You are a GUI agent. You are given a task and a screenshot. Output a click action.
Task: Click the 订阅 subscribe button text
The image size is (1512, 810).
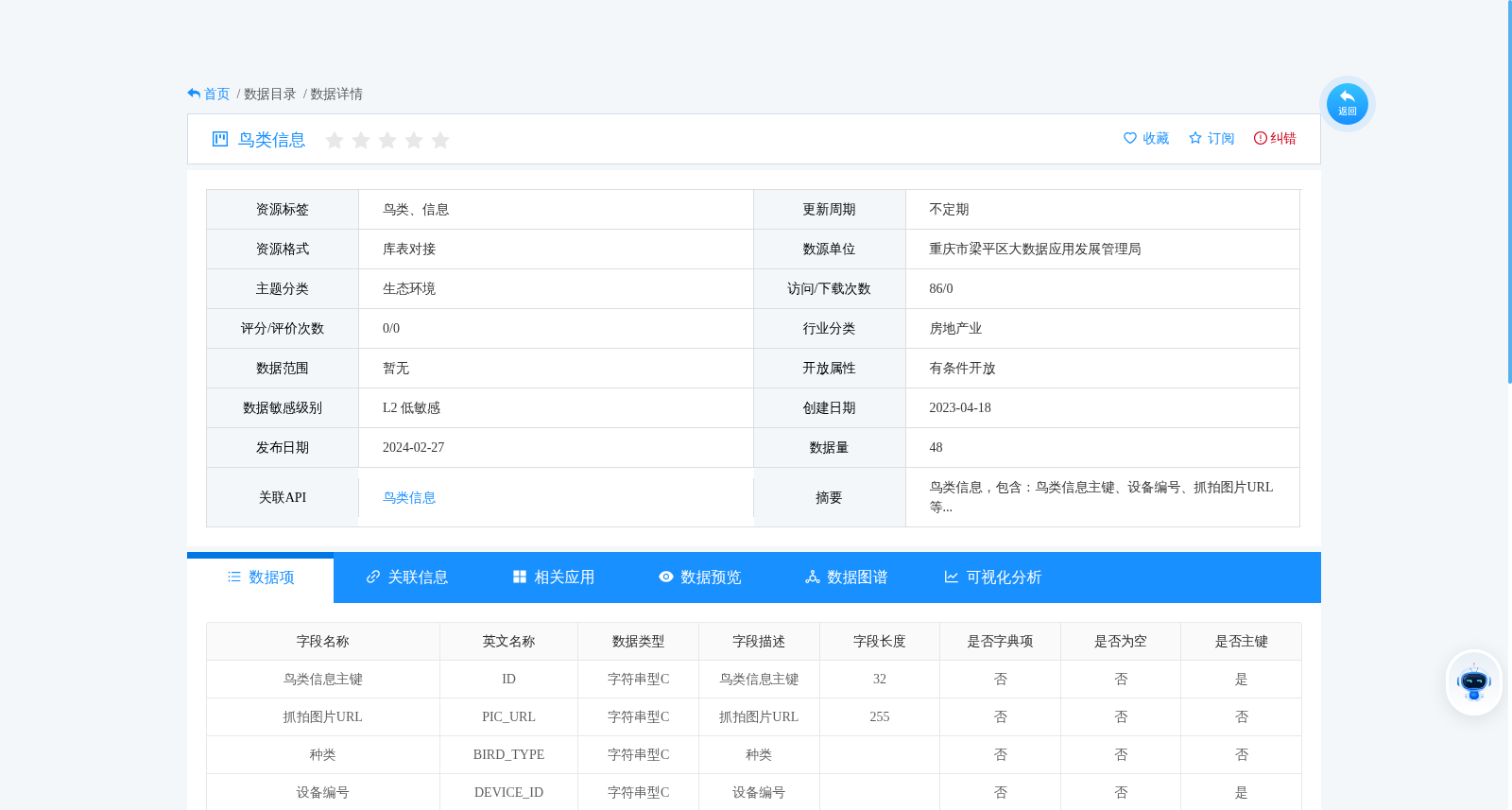[x=1221, y=138]
